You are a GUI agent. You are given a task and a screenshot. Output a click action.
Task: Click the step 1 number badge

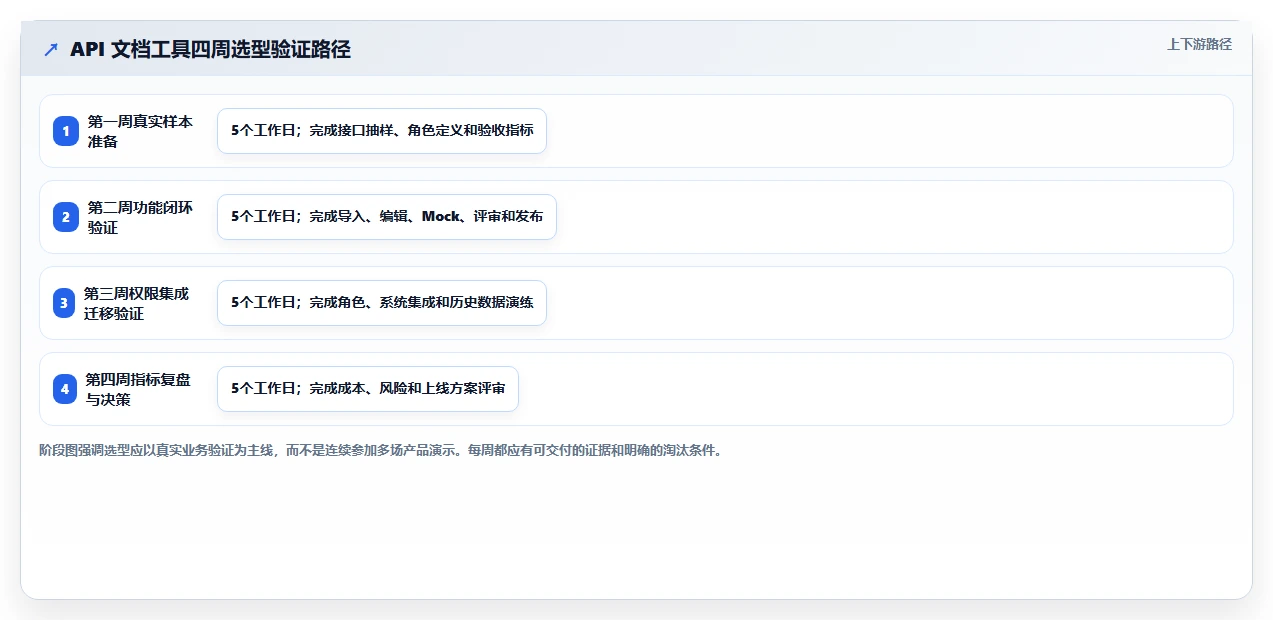[65, 131]
